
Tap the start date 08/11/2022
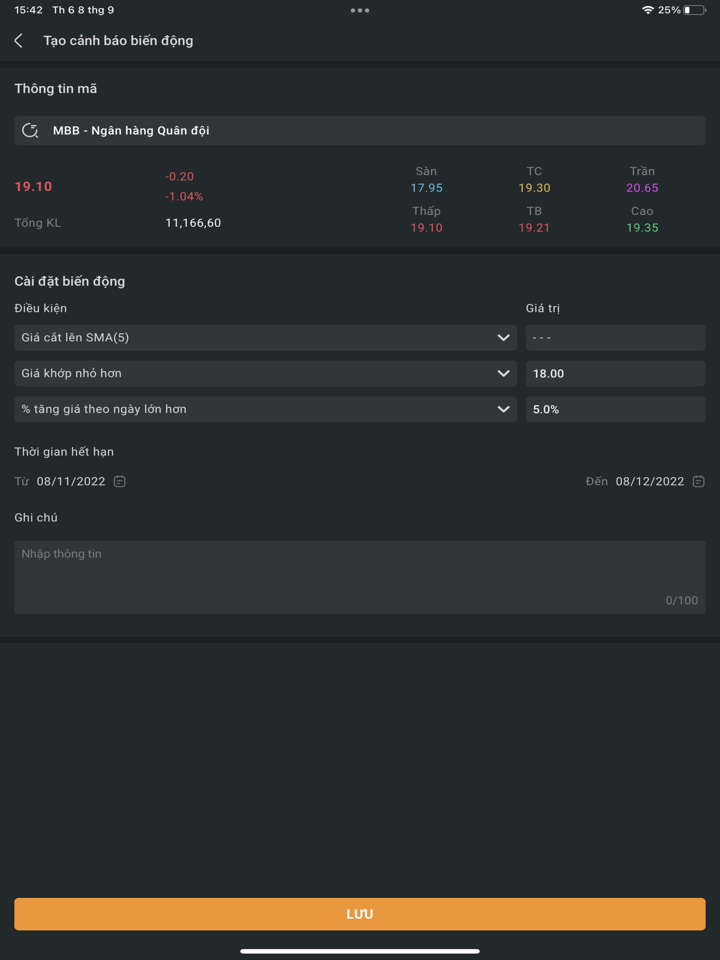(x=71, y=482)
